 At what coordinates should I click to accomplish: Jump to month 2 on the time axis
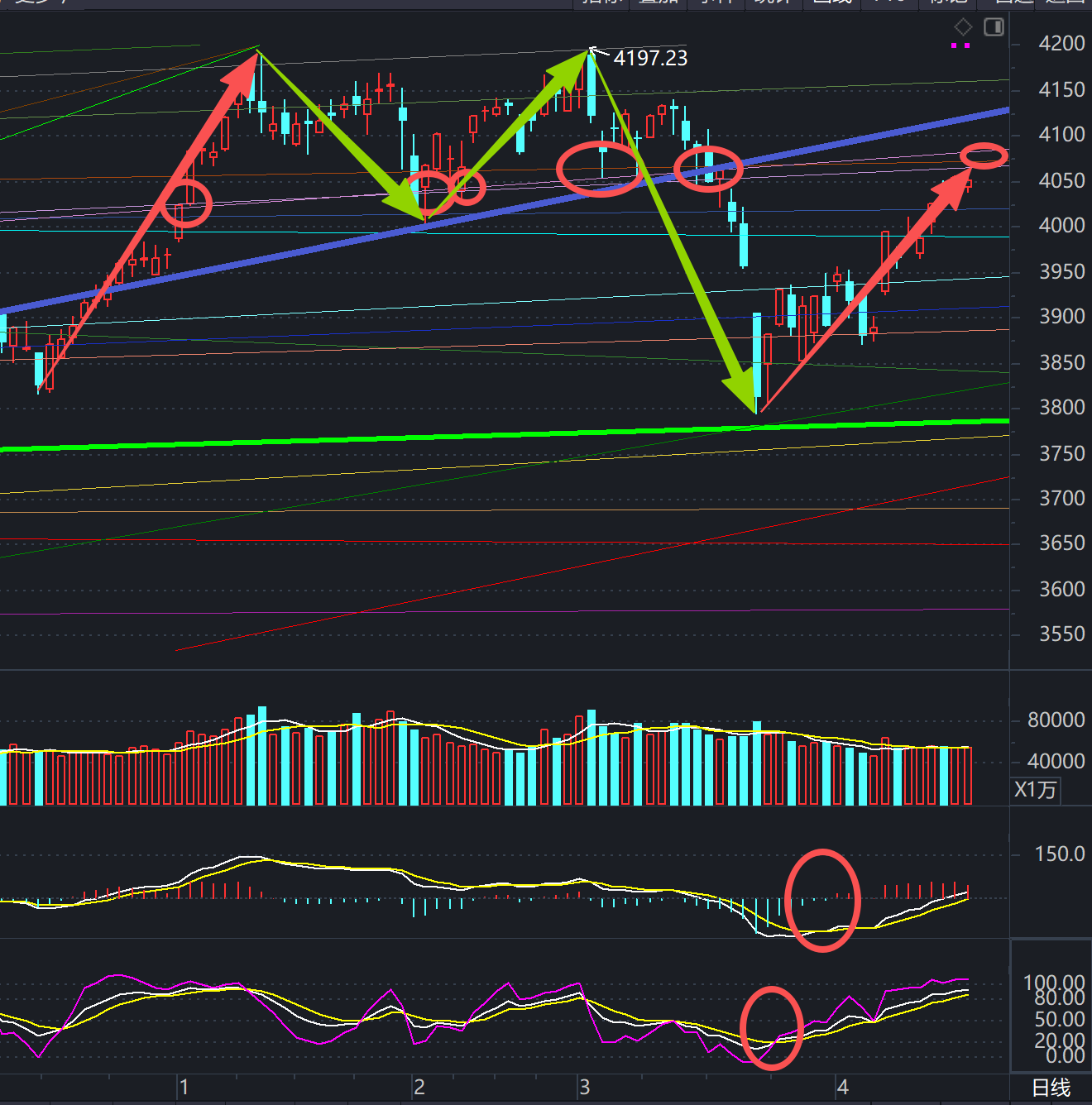pos(419,1087)
